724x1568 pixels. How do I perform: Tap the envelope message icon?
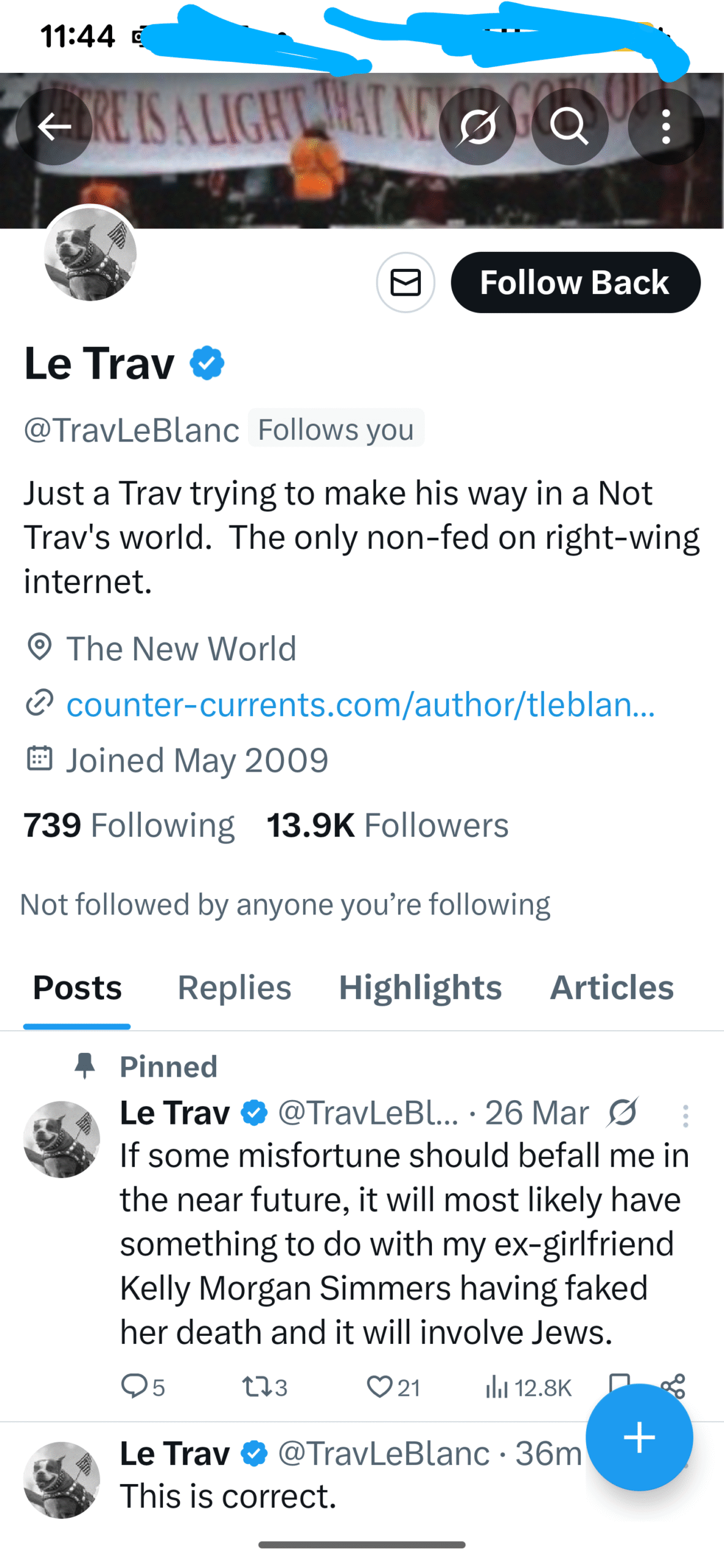[405, 282]
